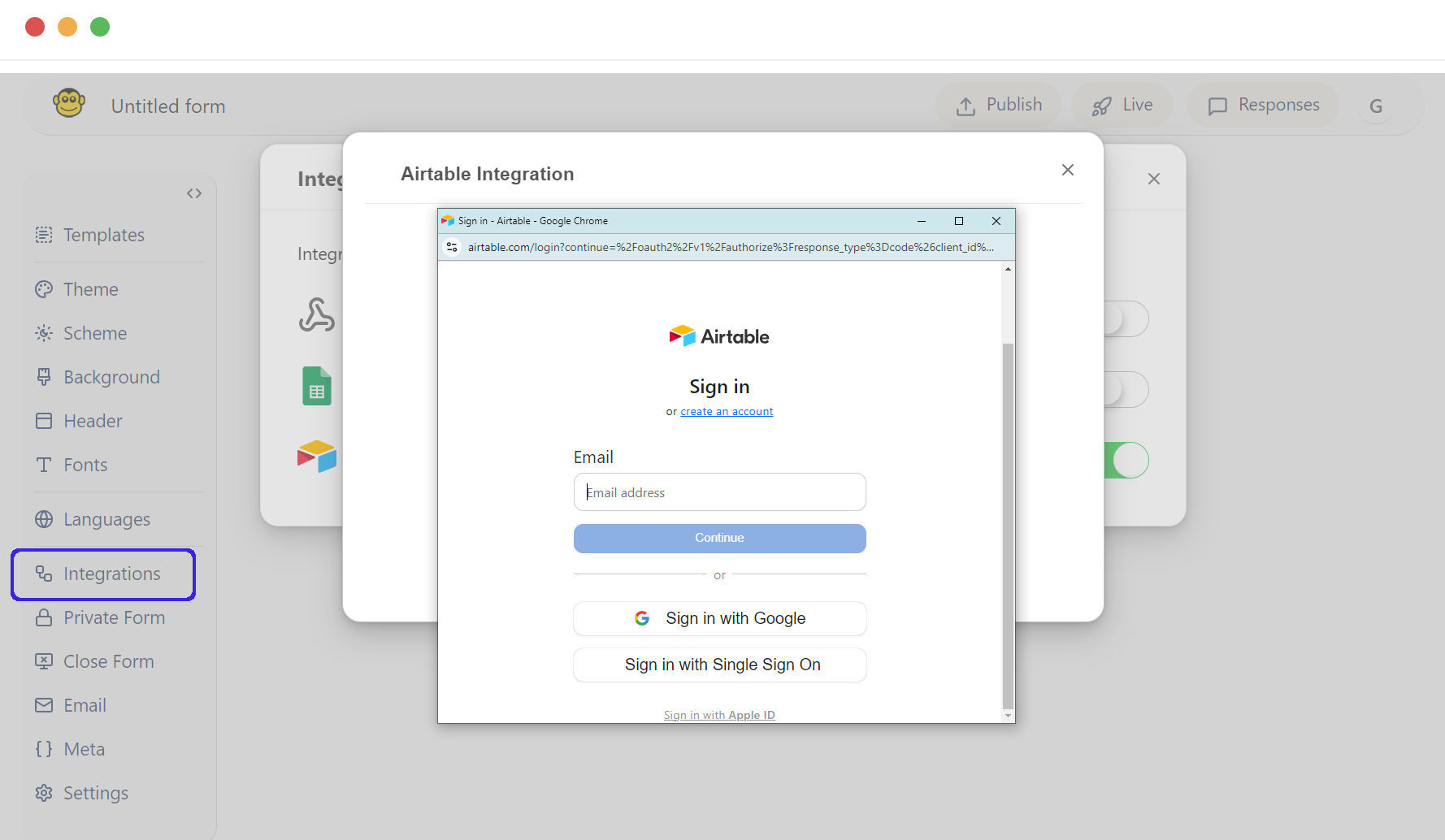Click the Meta braces icon
This screenshot has width=1445, height=840.
(44, 749)
